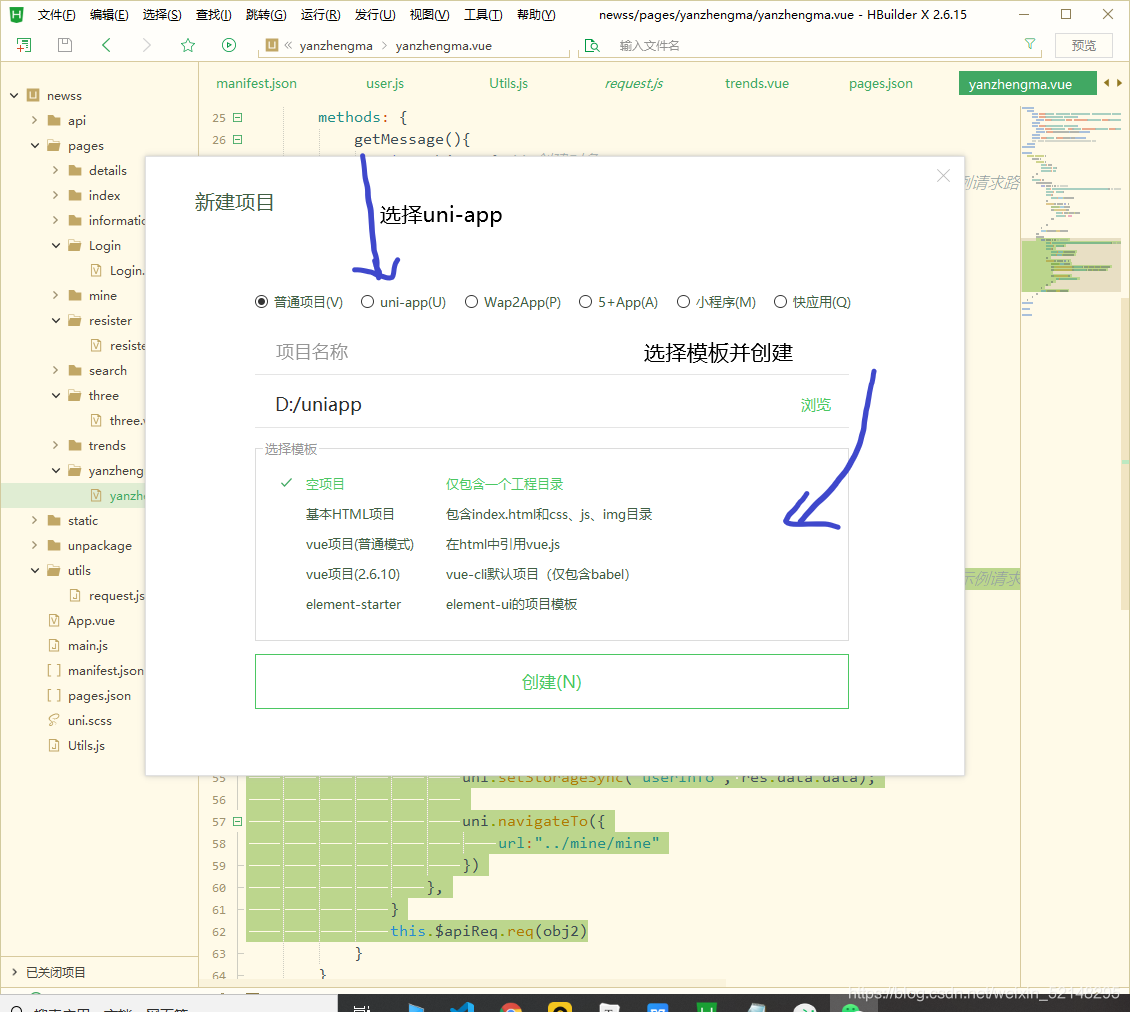The image size is (1130, 1012).
Task: Click the new file toolbar icon
Action: point(24,45)
